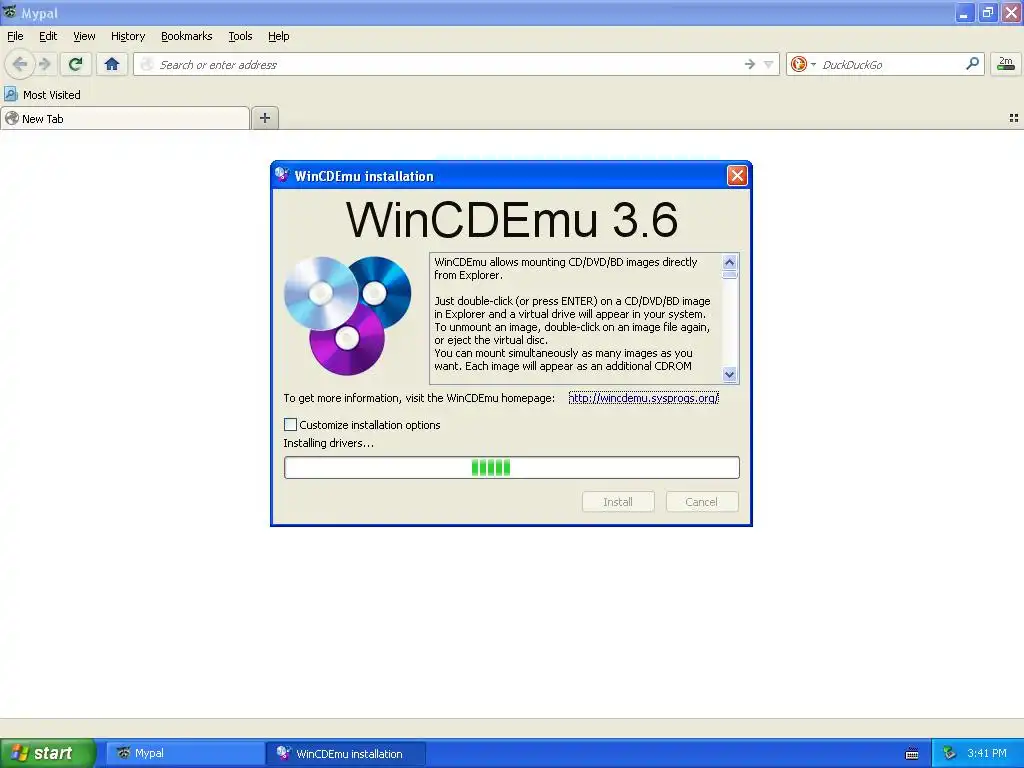
Task: Open the Tools menu
Action: coord(240,37)
